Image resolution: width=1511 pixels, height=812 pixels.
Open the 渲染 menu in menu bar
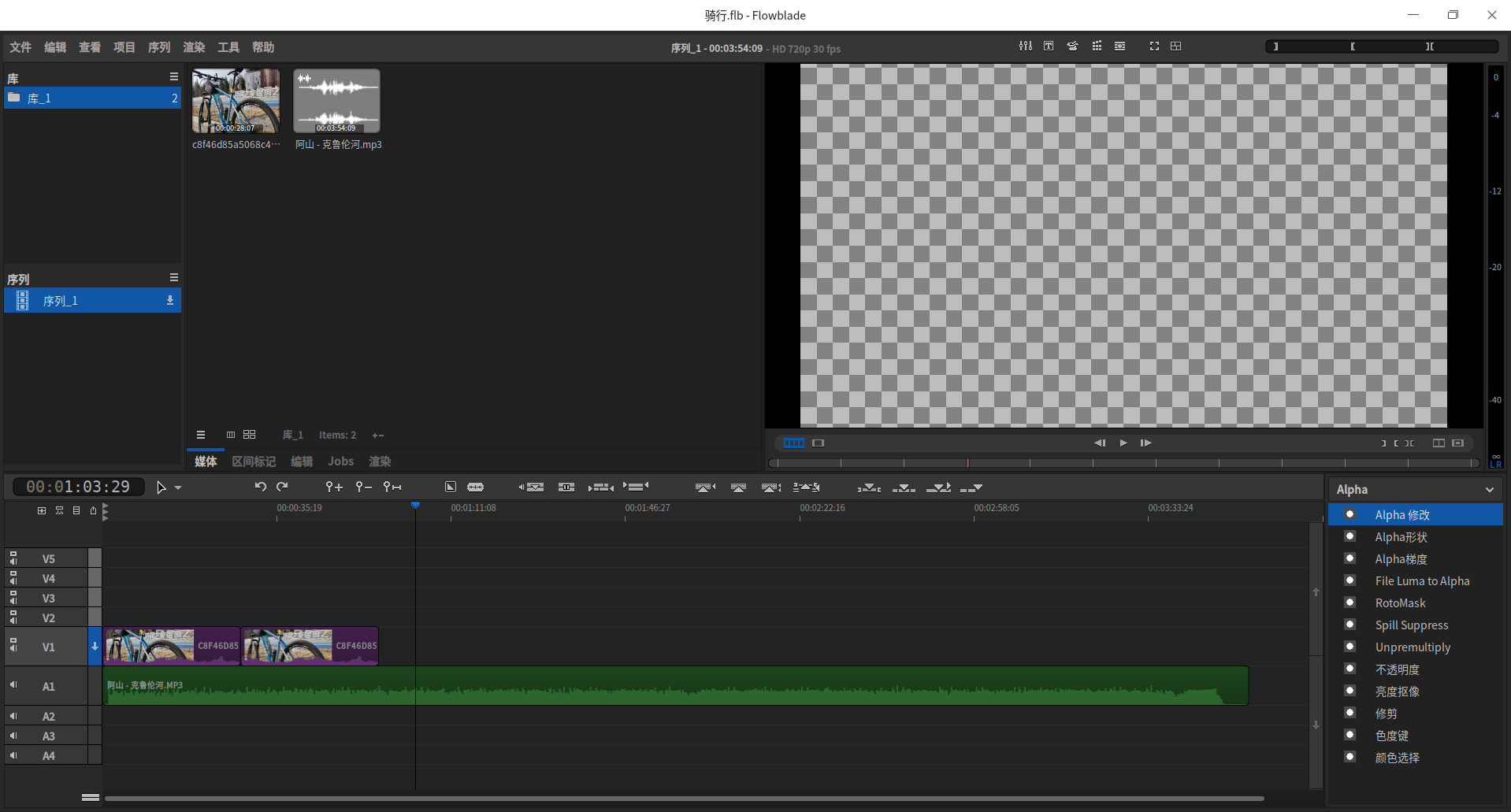coord(194,47)
